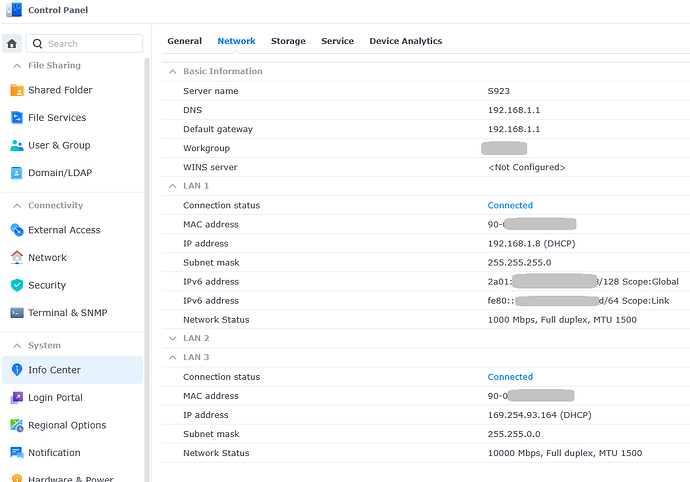Image resolution: width=690 pixels, height=482 pixels.
Task: Click the Terminal & SNMP icon
Action: click(x=17, y=313)
